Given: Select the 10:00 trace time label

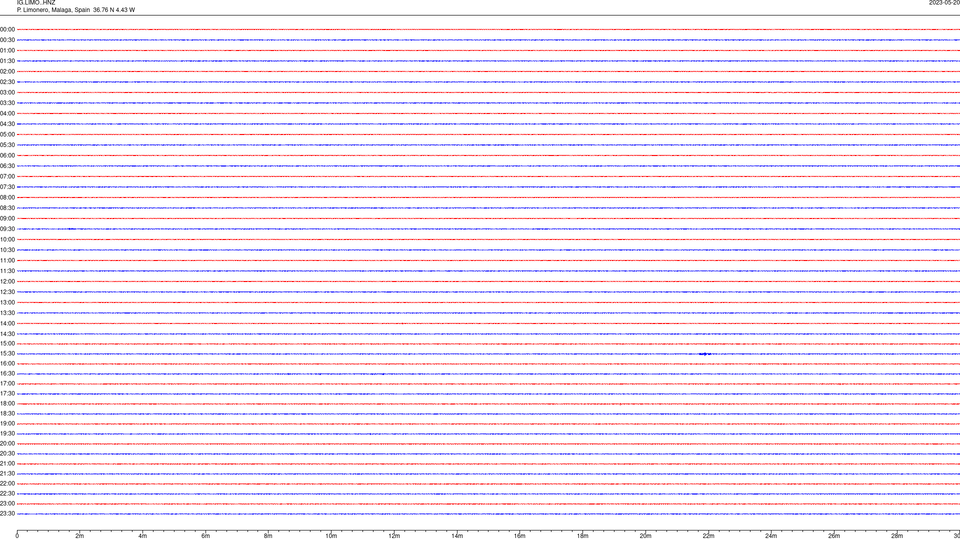Looking at the screenshot, I should [7, 239].
